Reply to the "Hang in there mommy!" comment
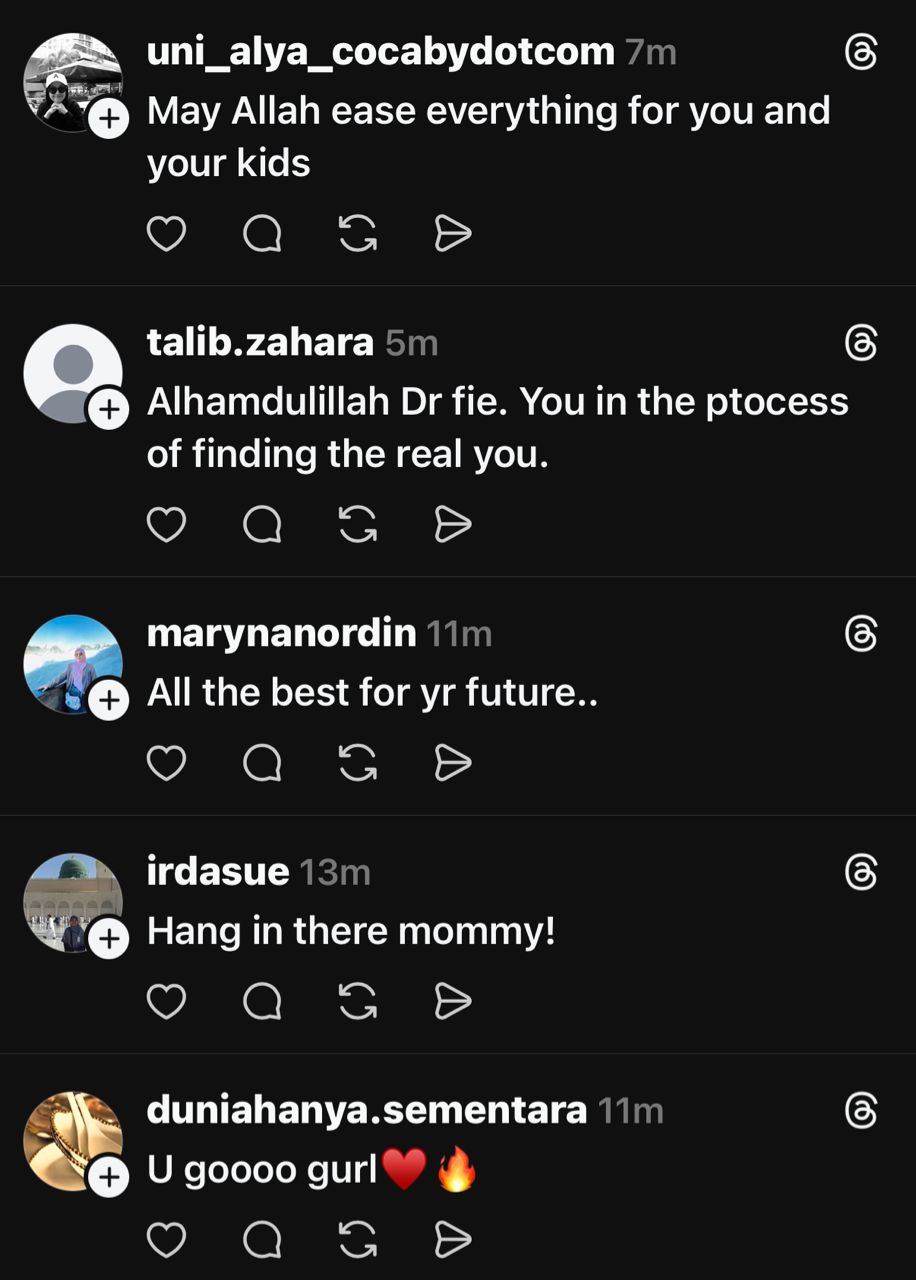Image resolution: width=916 pixels, height=1280 pixels. click(x=262, y=1001)
